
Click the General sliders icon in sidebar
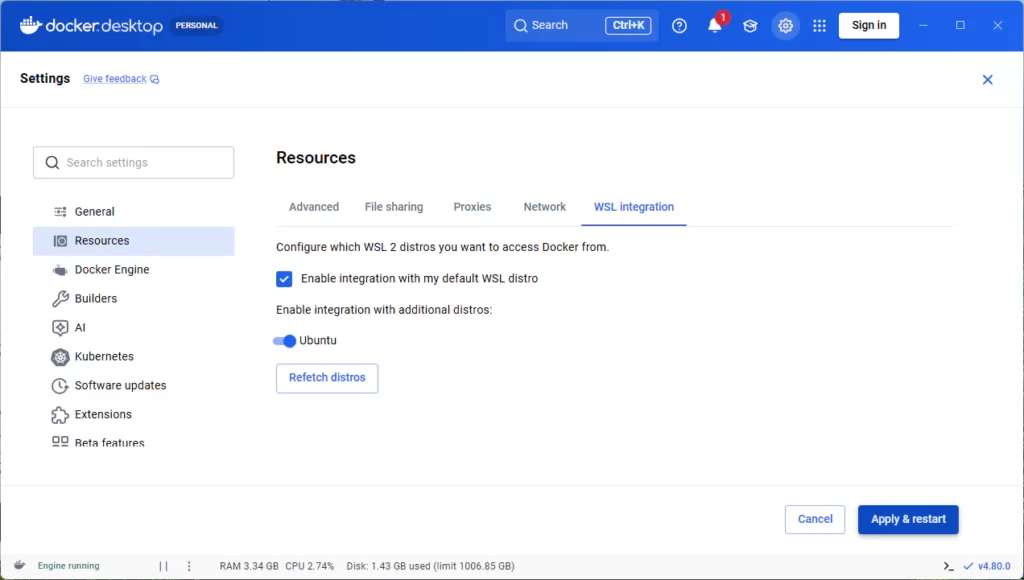pos(60,212)
